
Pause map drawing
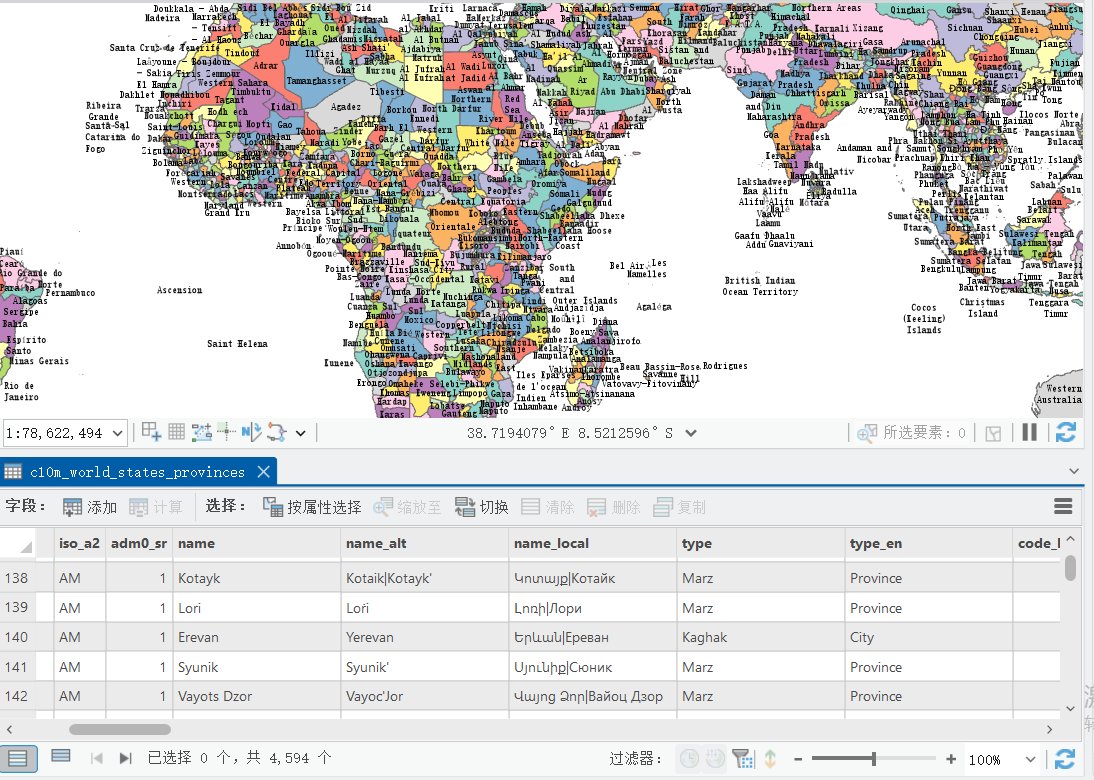tap(1029, 433)
